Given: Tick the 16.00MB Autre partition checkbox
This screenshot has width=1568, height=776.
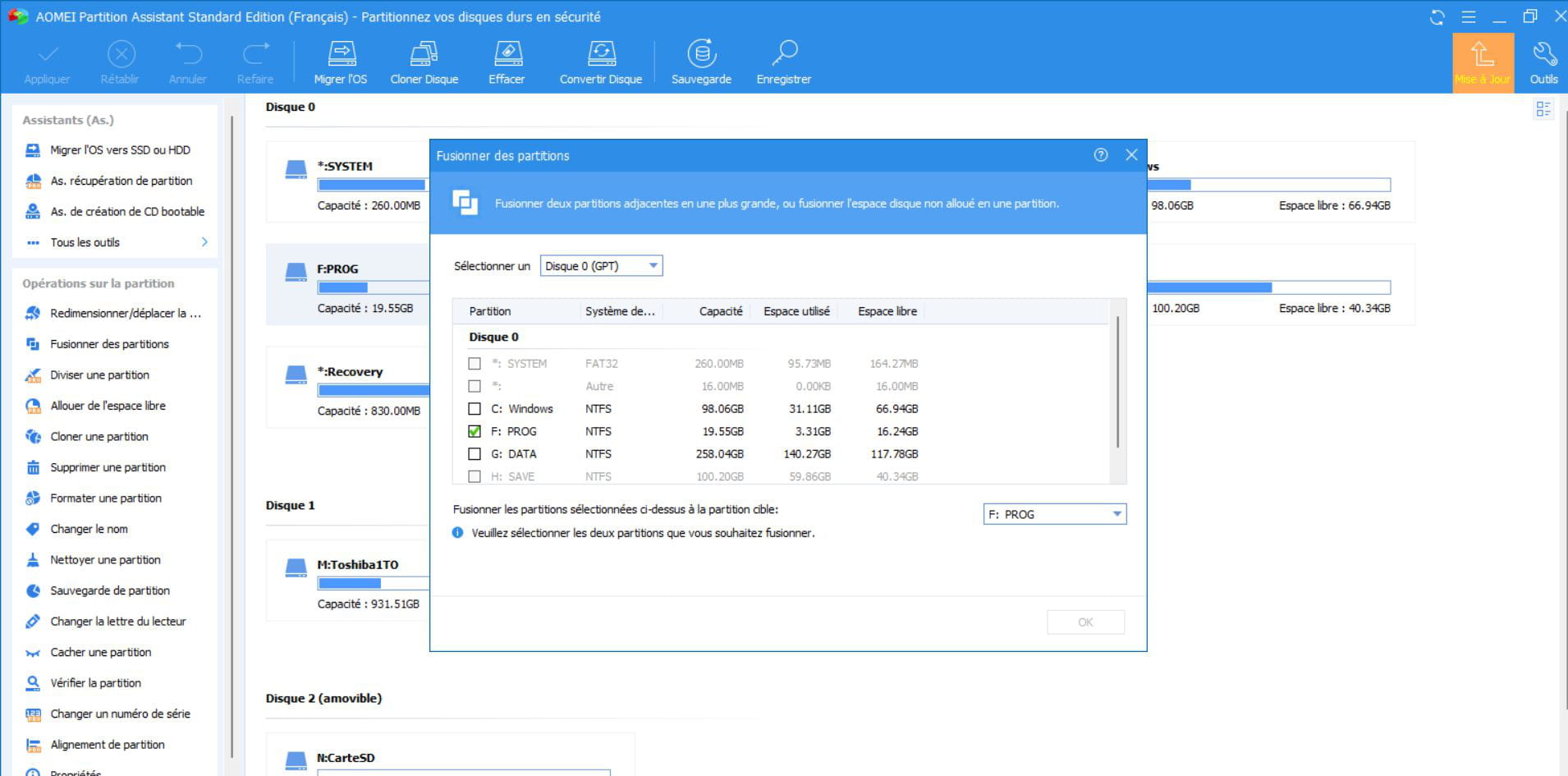Looking at the screenshot, I should tap(475, 386).
